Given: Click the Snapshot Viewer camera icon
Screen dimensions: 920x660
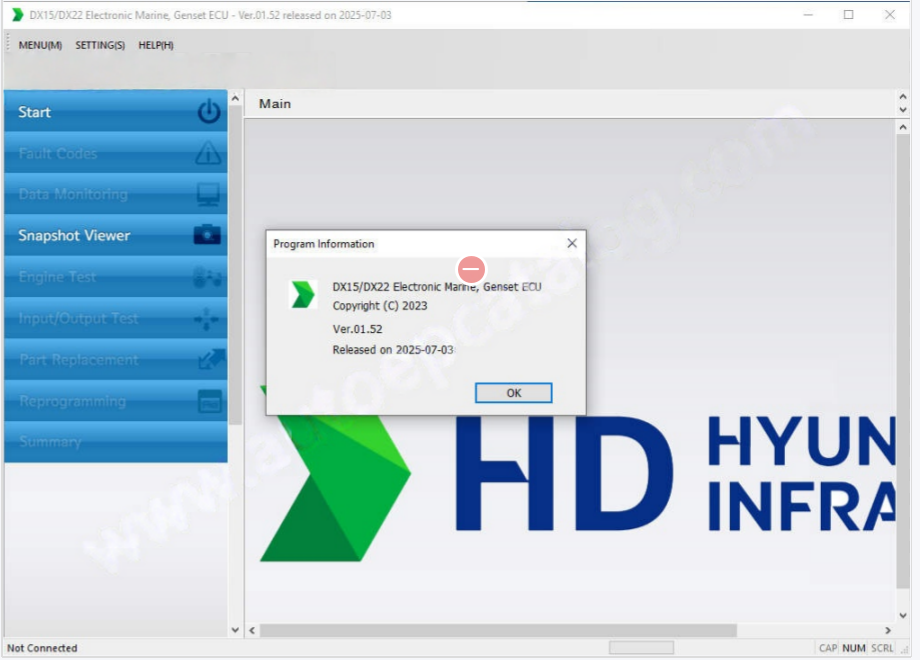Looking at the screenshot, I should click(207, 236).
